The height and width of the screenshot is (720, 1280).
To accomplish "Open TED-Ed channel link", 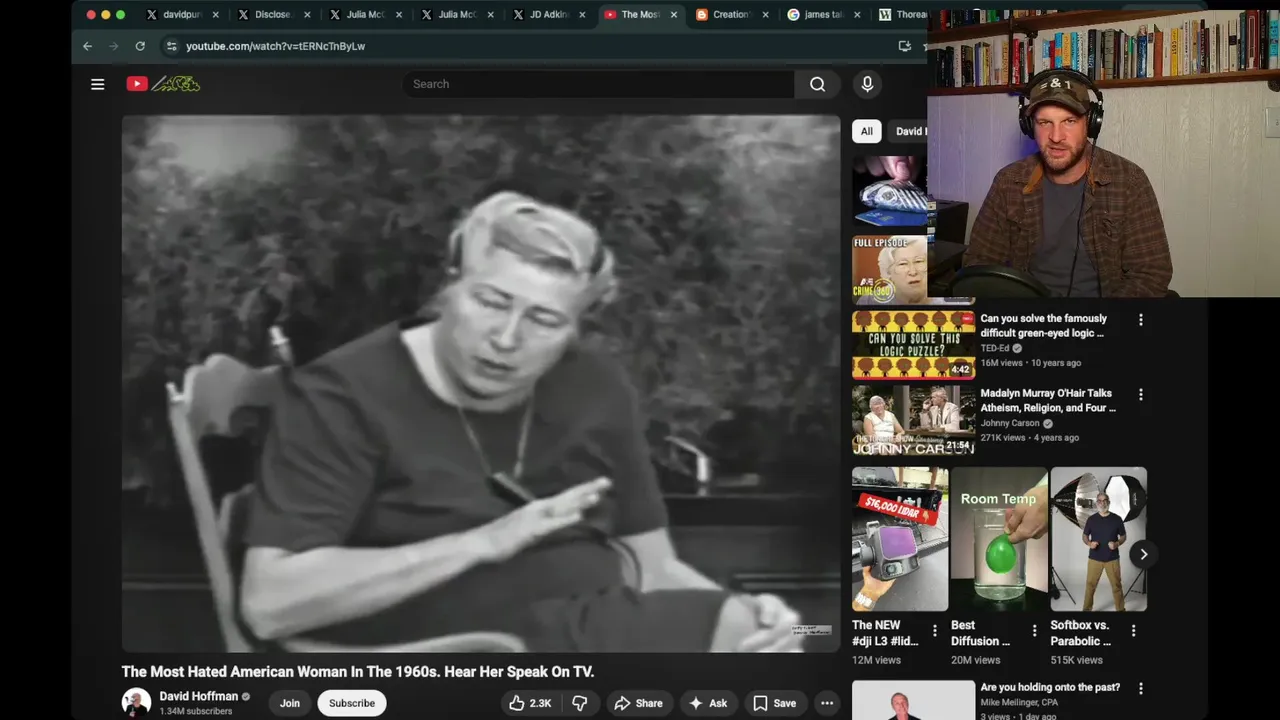I will [x=995, y=348].
